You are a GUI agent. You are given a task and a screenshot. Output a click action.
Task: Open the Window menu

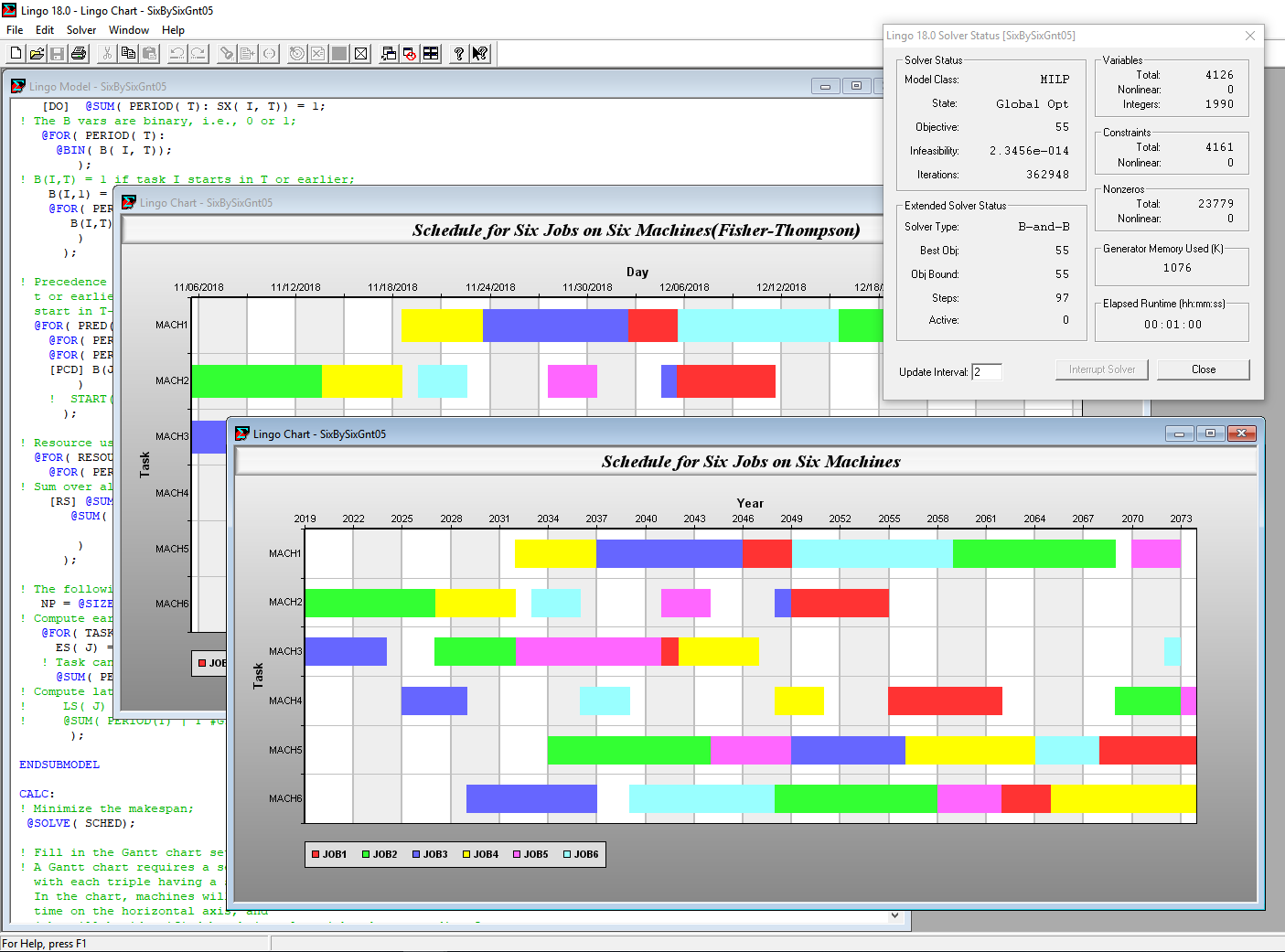[129, 30]
